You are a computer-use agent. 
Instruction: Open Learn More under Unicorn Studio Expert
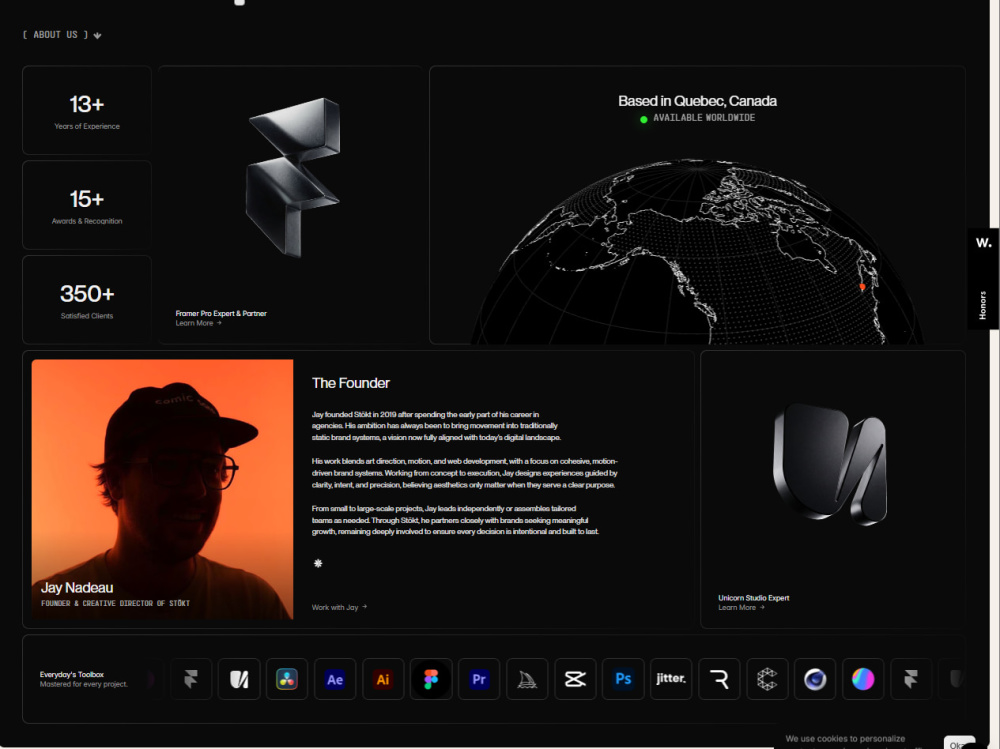(x=741, y=607)
